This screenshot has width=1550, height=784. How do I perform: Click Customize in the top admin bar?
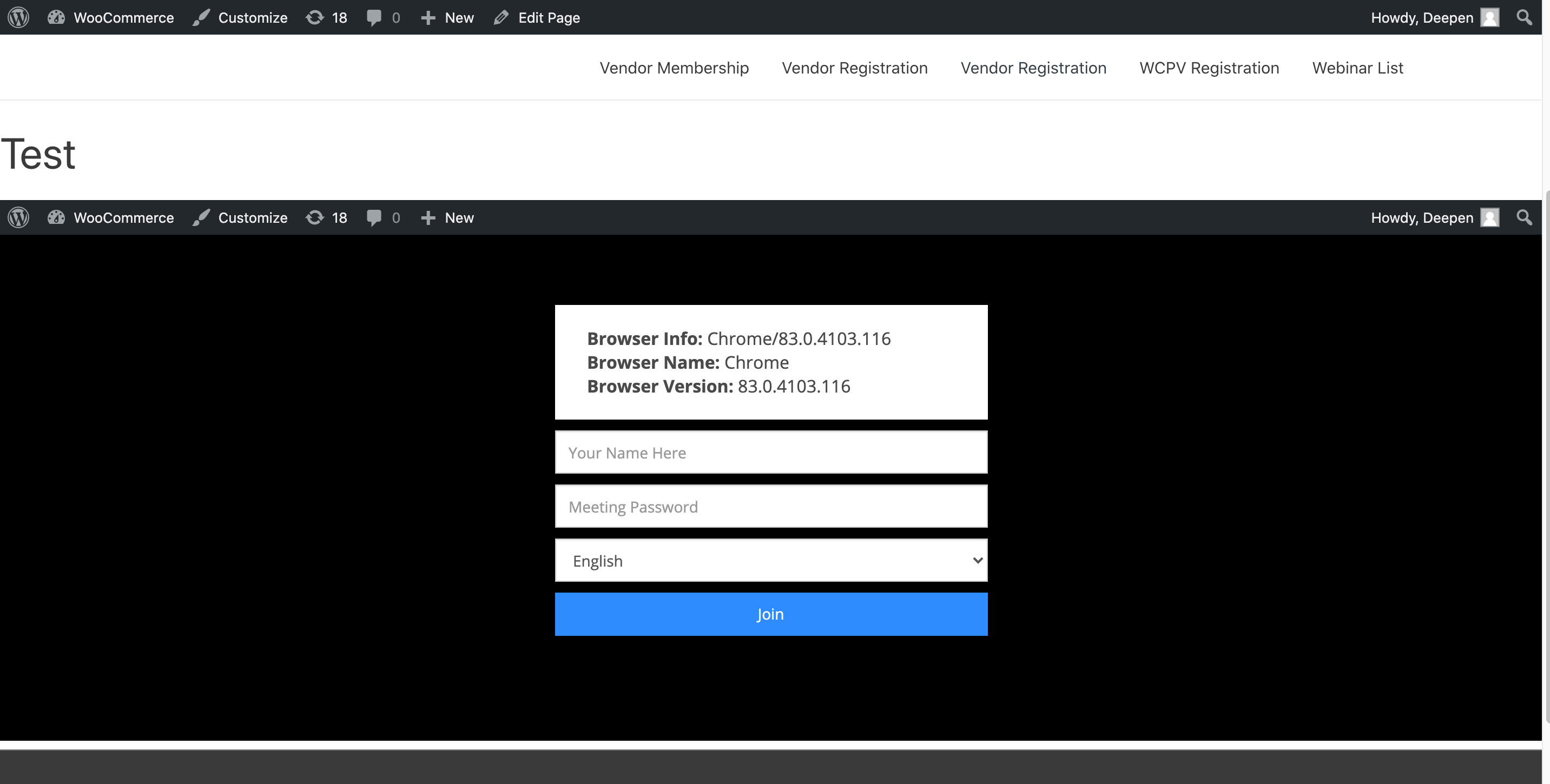point(240,17)
